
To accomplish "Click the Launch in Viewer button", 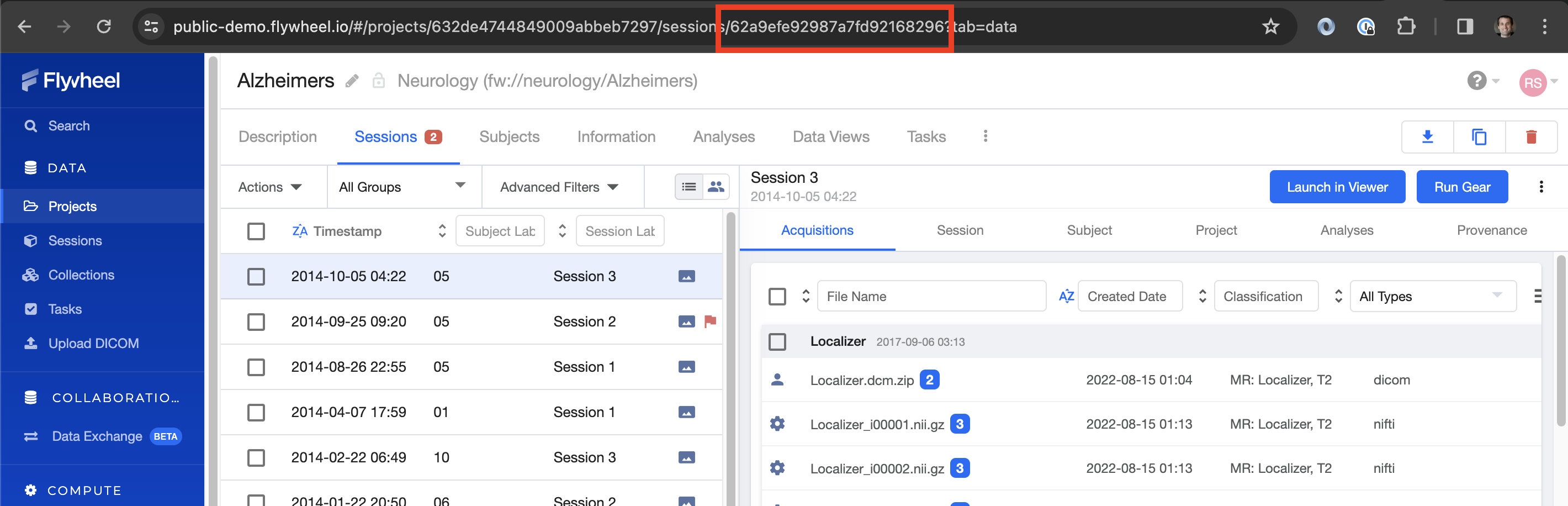I will [x=1337, y=187].
